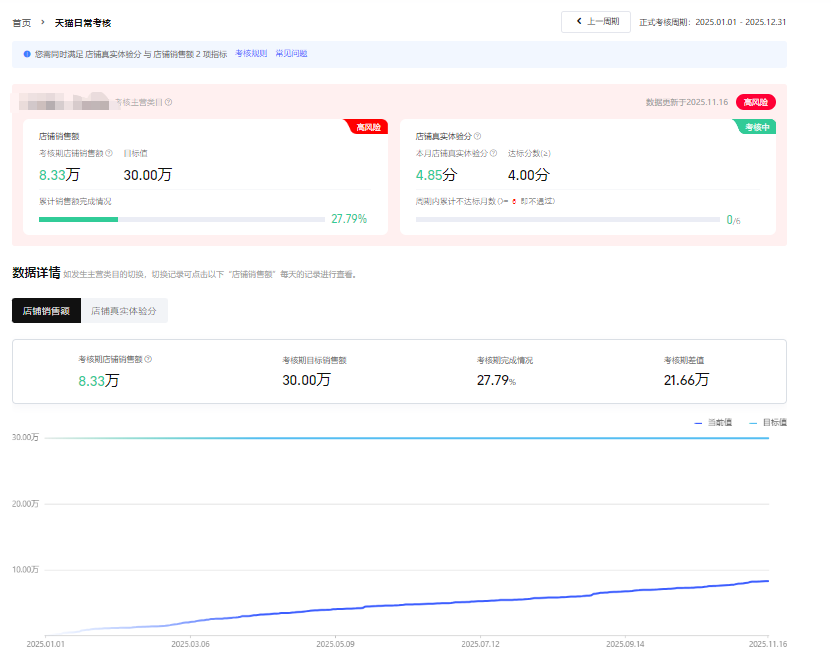This screenshot has width=831, height=661.
Task: Click the red 高风险 corner badge on sales card
Action: point(367,127)
